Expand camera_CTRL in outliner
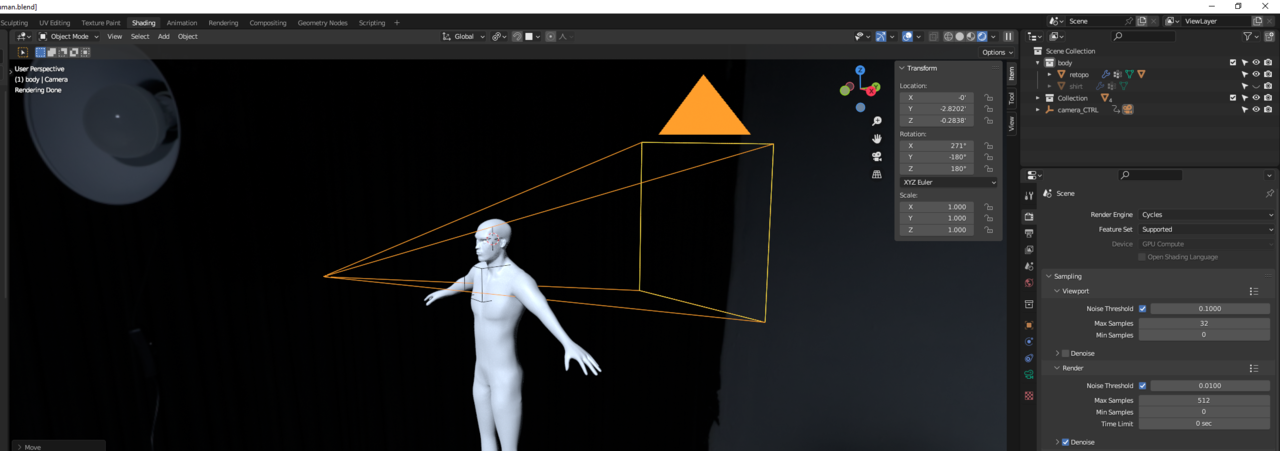1280x451 pixels. (1038, 110)
